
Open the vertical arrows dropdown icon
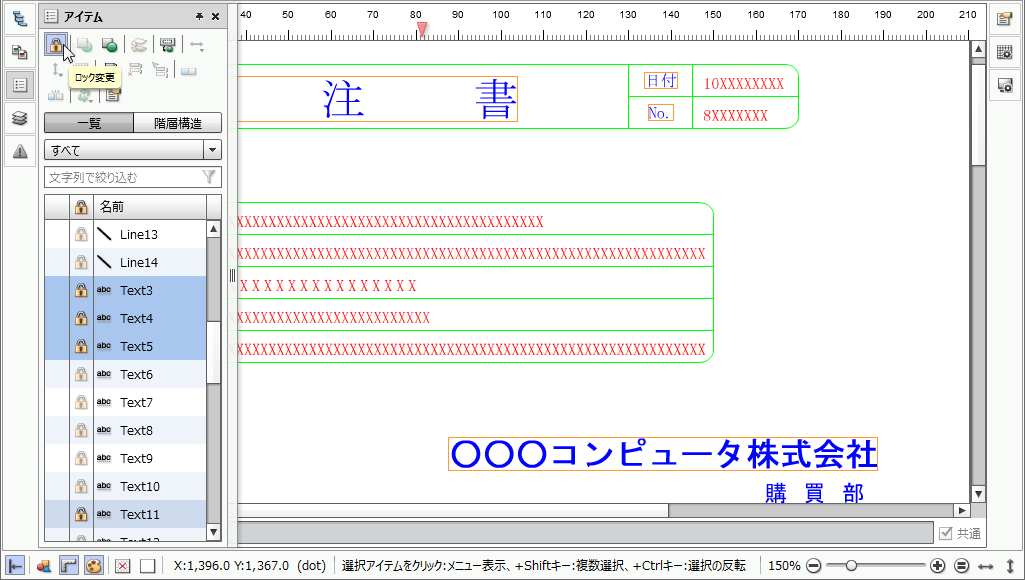[x=57, y=70]
